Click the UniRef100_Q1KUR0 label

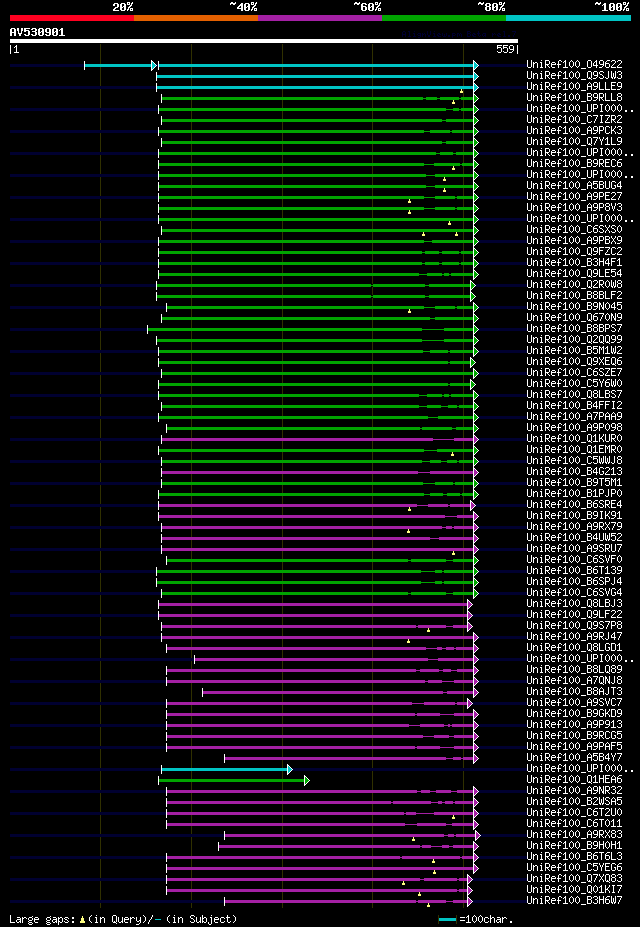[x=574, y=439]
